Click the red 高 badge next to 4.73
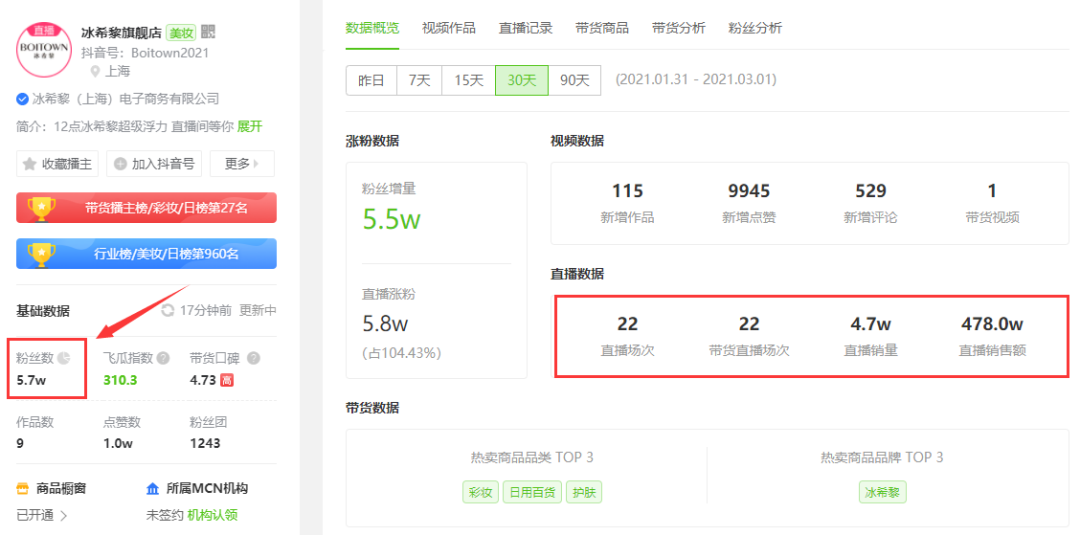 coord(227,380)
